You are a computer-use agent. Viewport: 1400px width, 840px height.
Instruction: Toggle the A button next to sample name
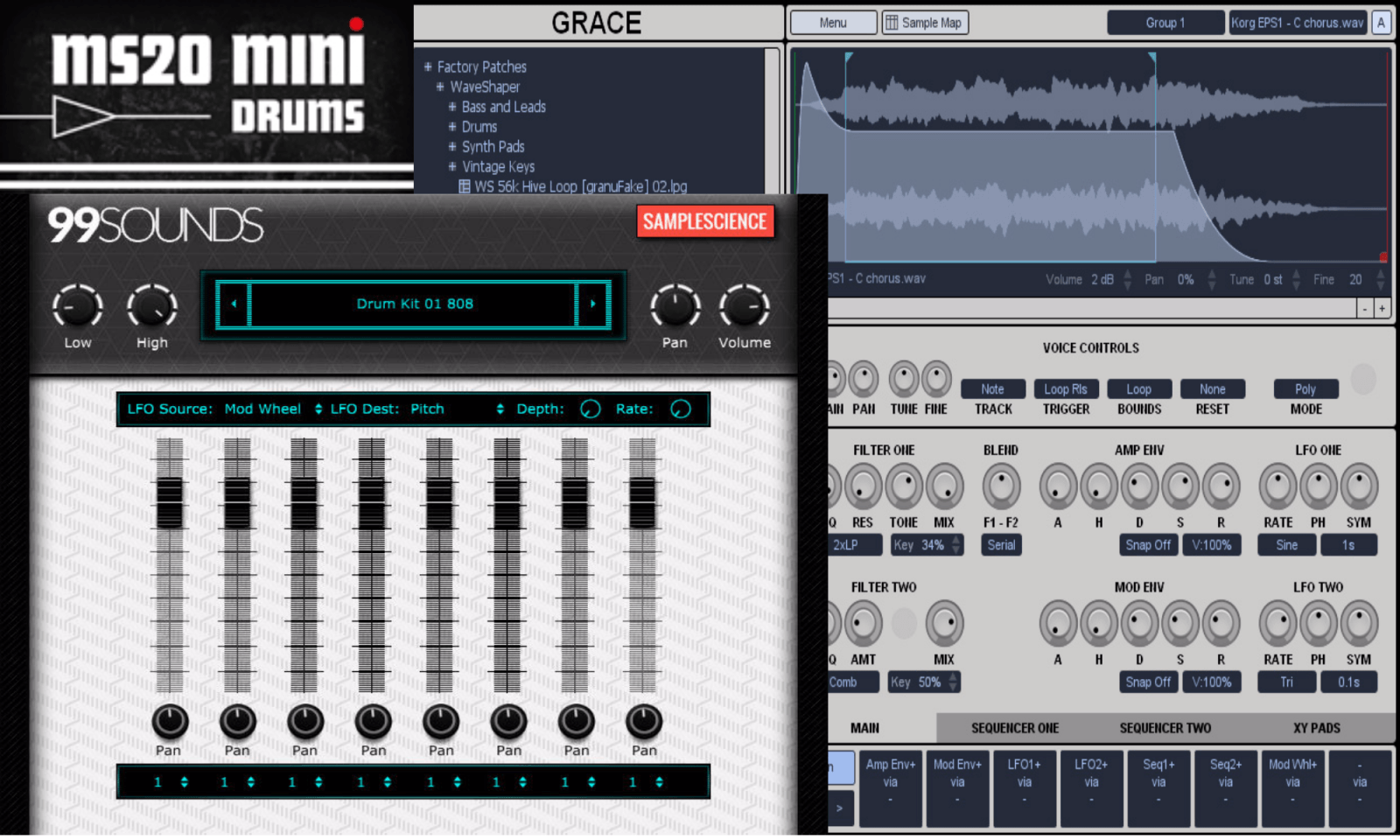[x=1381, y=23]
